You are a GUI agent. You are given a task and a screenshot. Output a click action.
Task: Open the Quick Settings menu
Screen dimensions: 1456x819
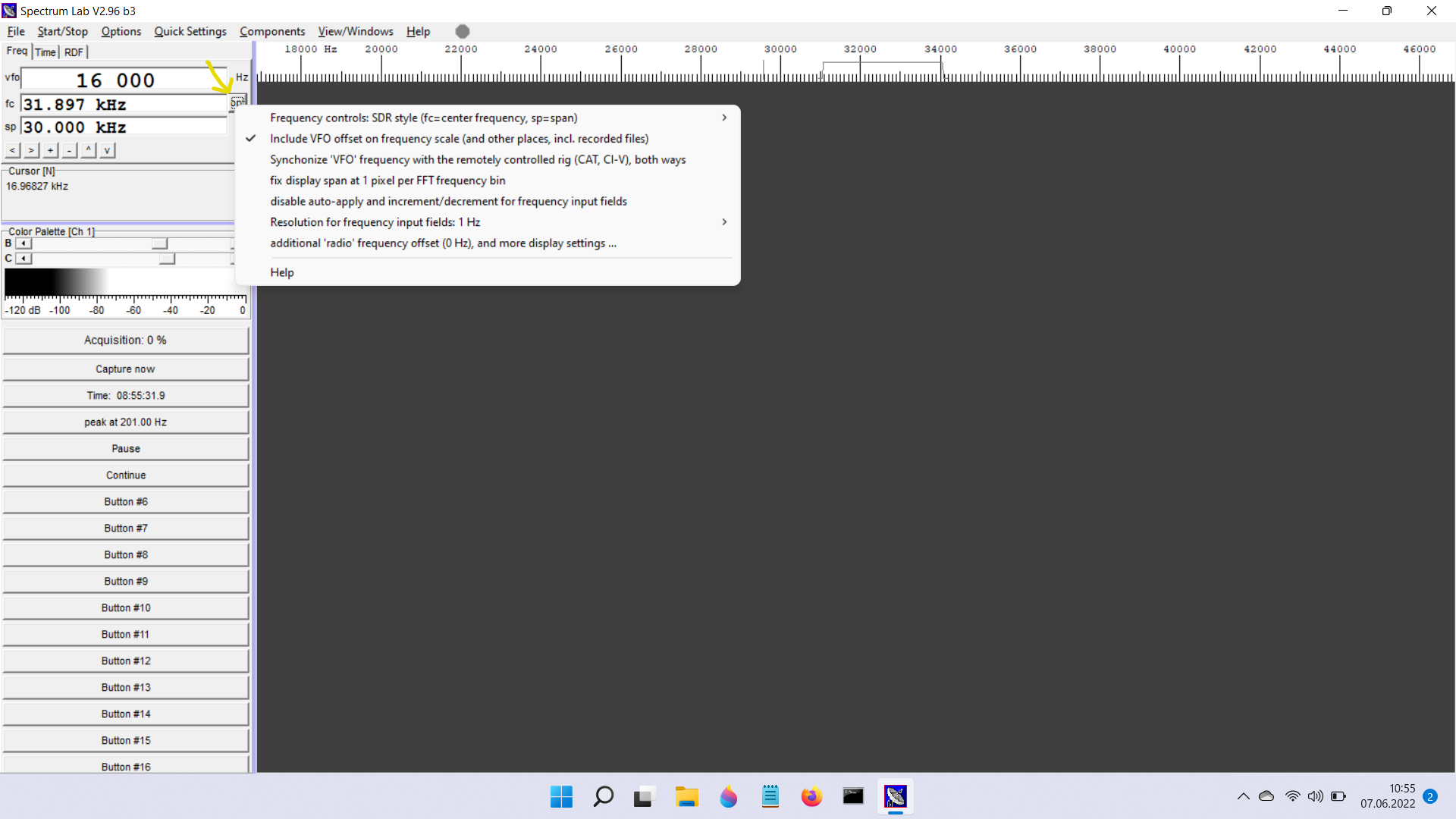(190, 31)
